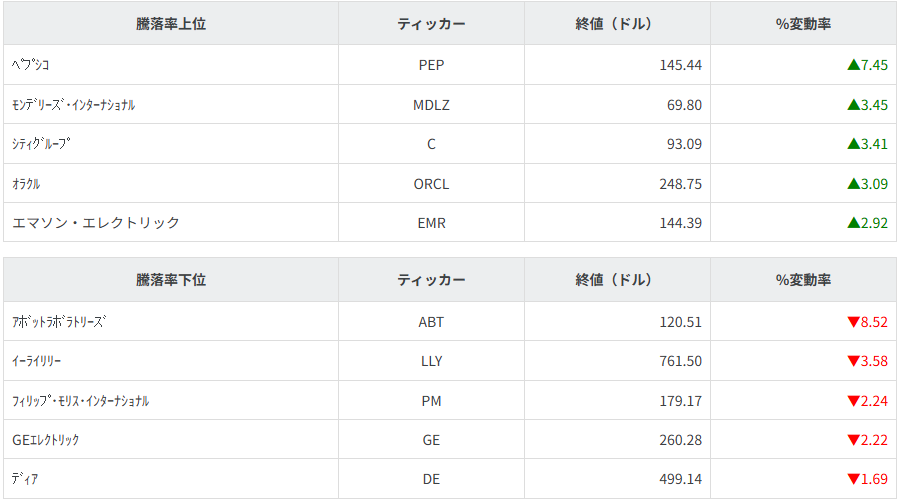Click the red down arrow beside 1.69
Screen dimensions: 900x502
[x=853, y=479]
